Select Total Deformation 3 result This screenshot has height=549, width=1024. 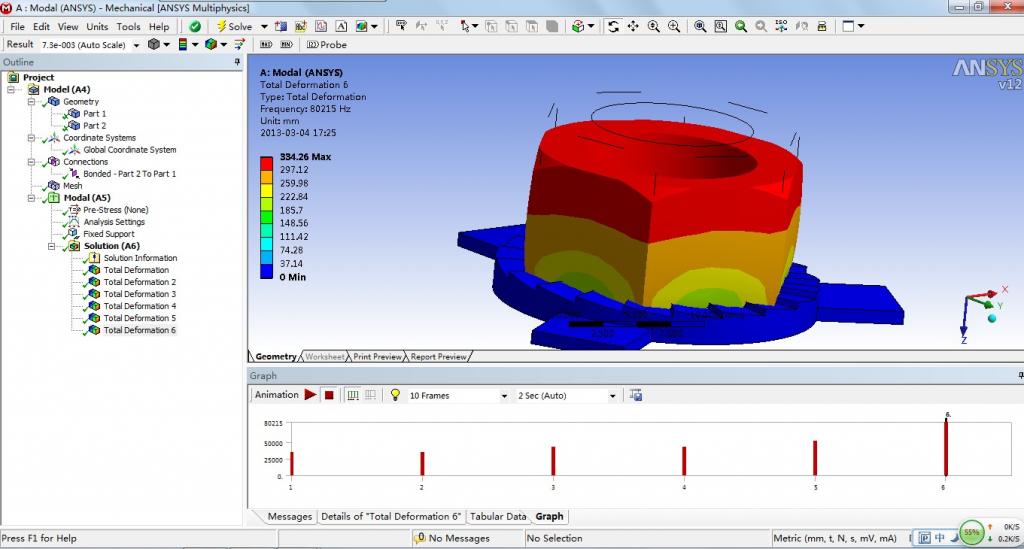pos(140,294)
